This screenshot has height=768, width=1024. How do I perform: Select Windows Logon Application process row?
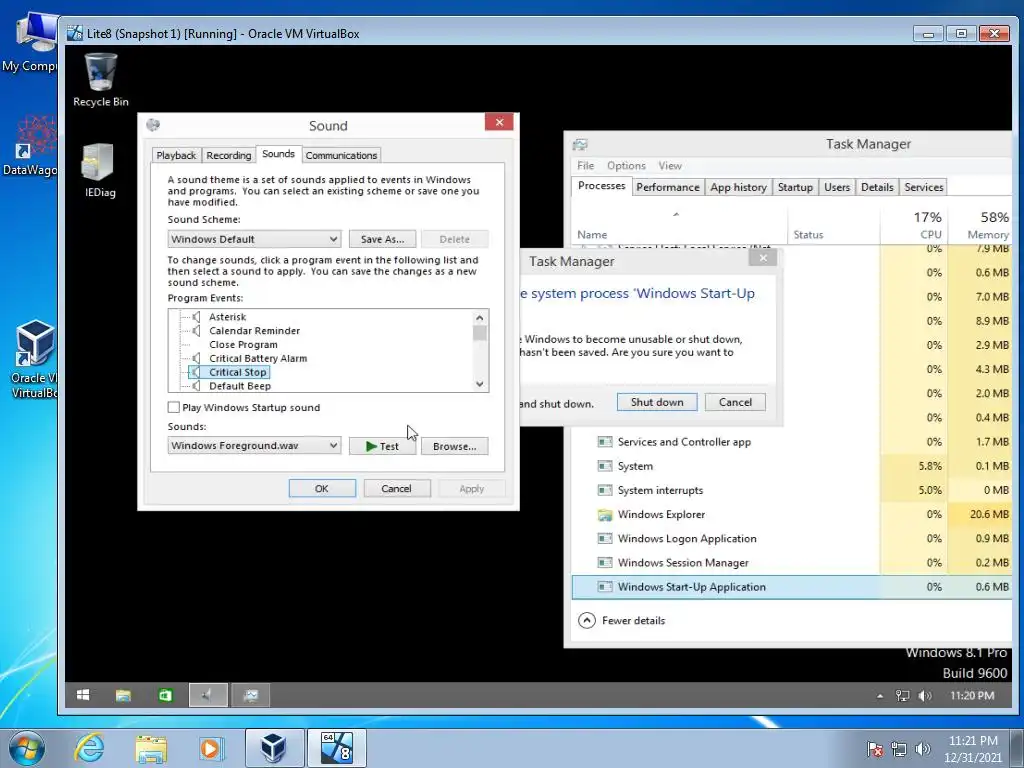click(792, 539)
